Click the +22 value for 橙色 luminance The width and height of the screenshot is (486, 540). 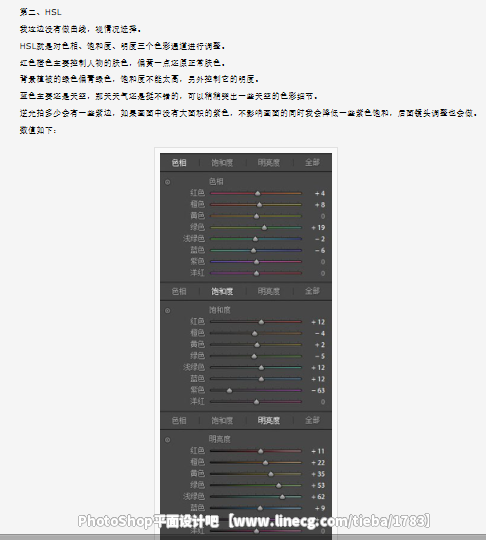(318, 463)
